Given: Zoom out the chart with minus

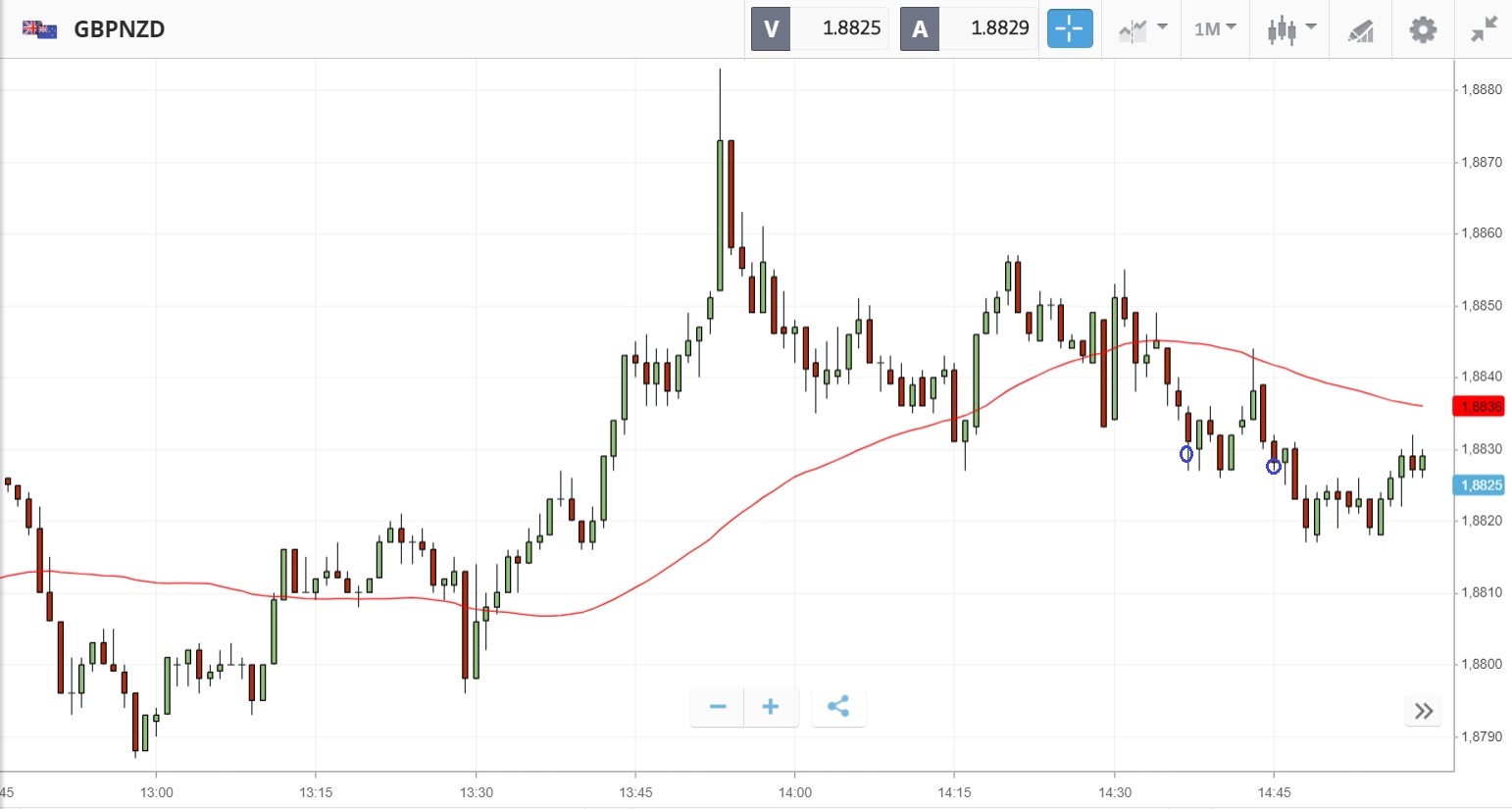Looking at the screenshot, I should (x=718, y=707).
